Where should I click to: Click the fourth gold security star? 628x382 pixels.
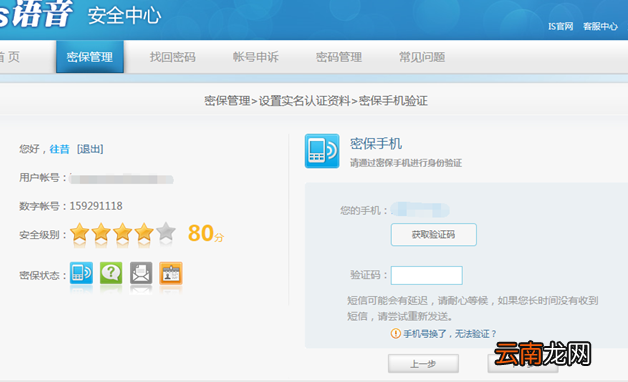pyautogui.click(x=144, y=233)
